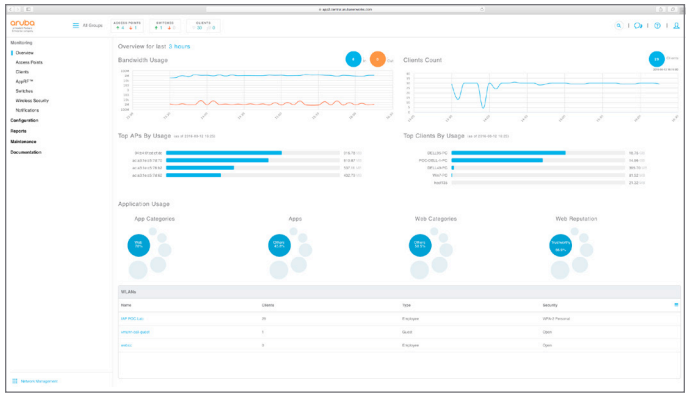Click the browser back arrow
This screenshot has height=397, width=689.
(x=11, y=9)
